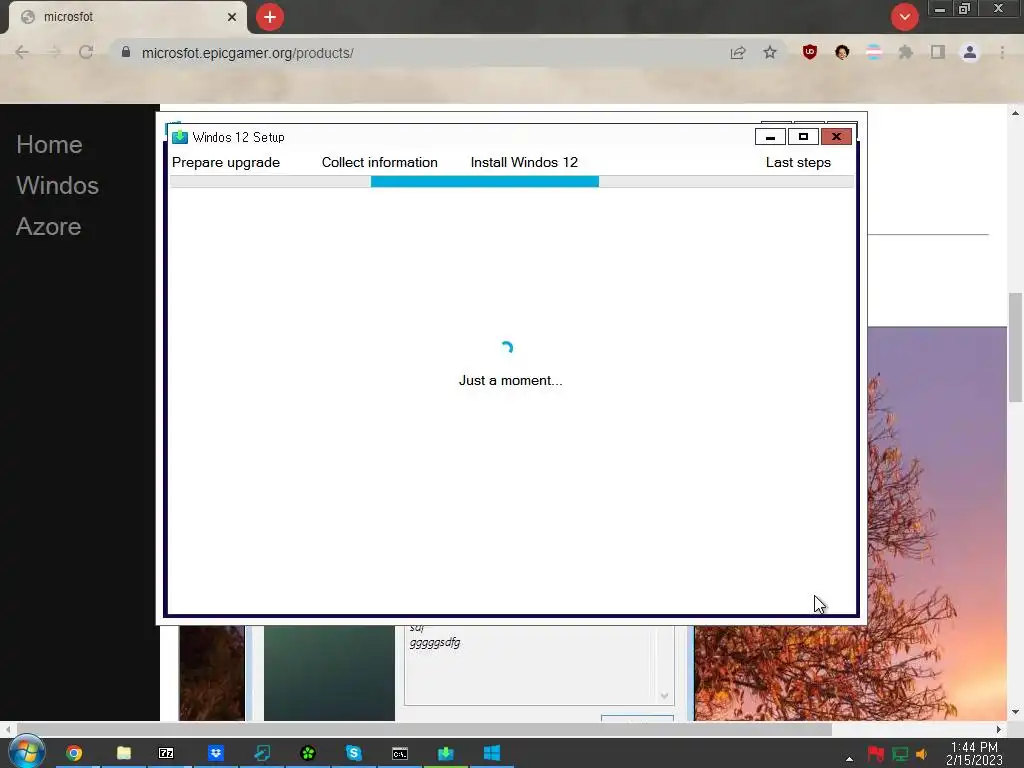Click the blue Windows logo taskbar icon
The height and width of the screenshot is (768, 1024).
pos(492,753)
